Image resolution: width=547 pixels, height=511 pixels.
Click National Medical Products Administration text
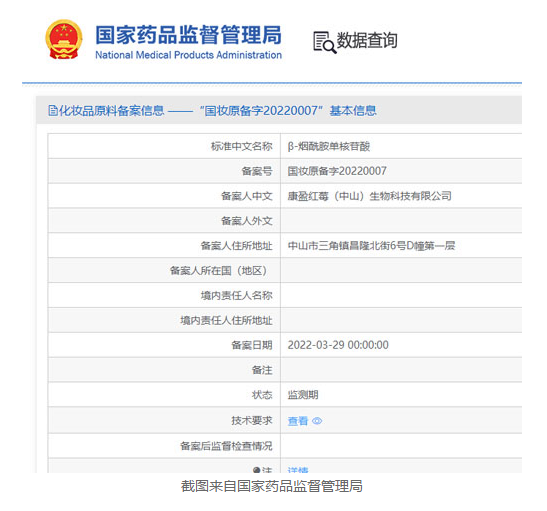(x=188, y=55)
